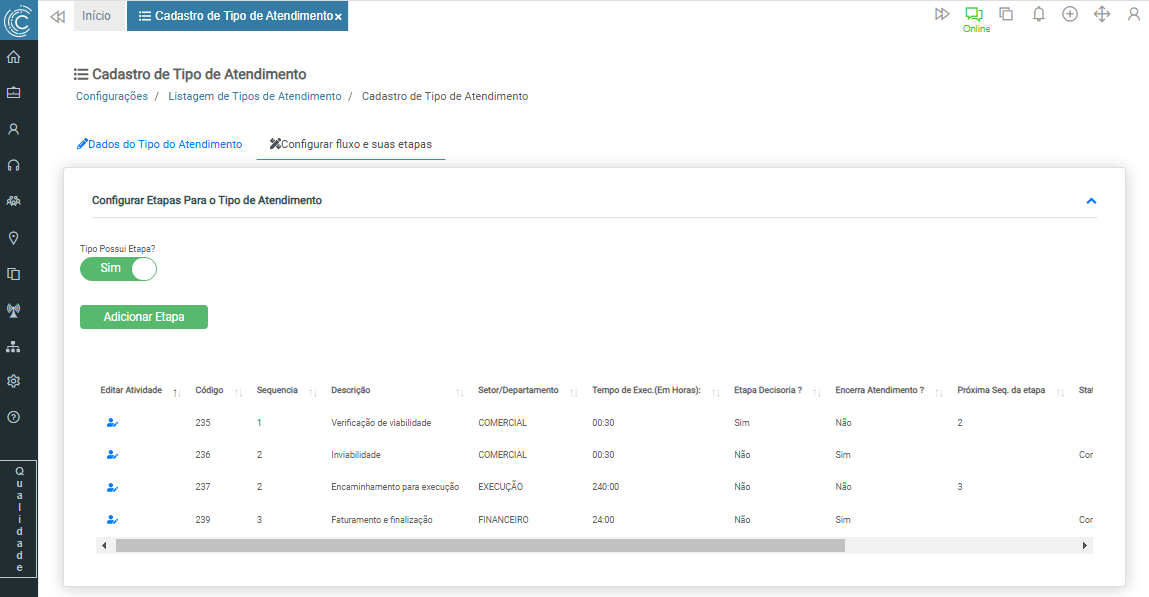Click the Adicionar Etapa button

[144, 317]
